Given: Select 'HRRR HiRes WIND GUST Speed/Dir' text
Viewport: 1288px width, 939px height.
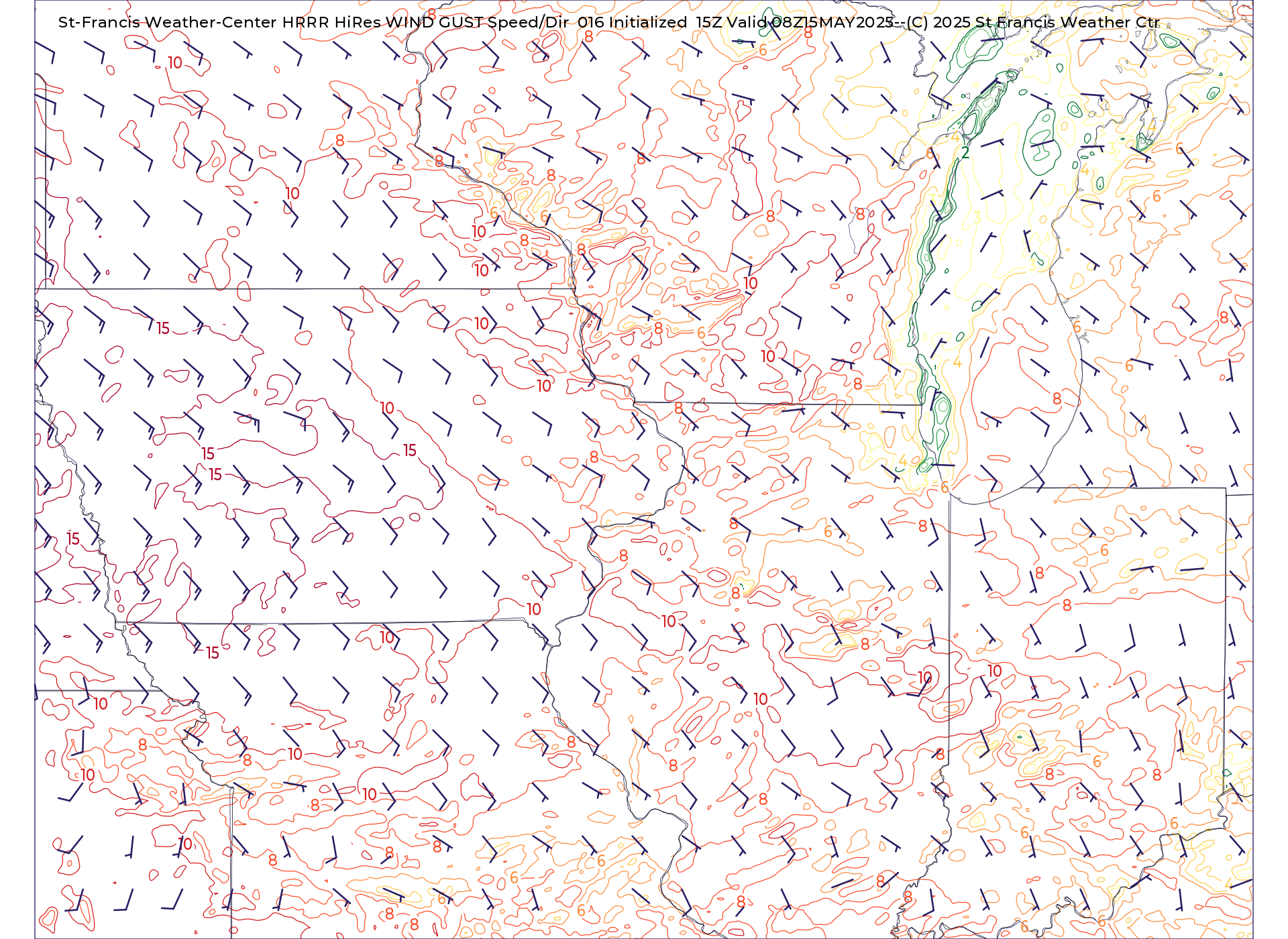Looking at the screenshot, I should point(425,22).
